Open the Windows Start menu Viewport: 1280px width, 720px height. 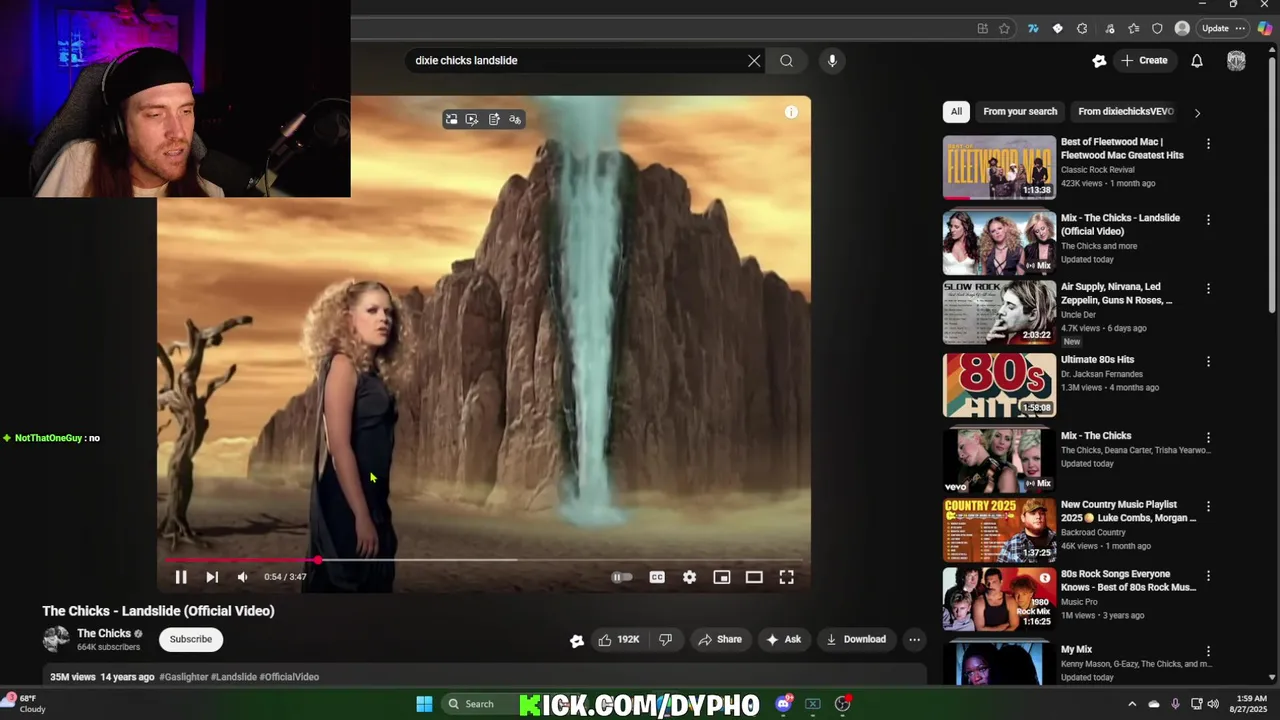click(x=424, y=704)
